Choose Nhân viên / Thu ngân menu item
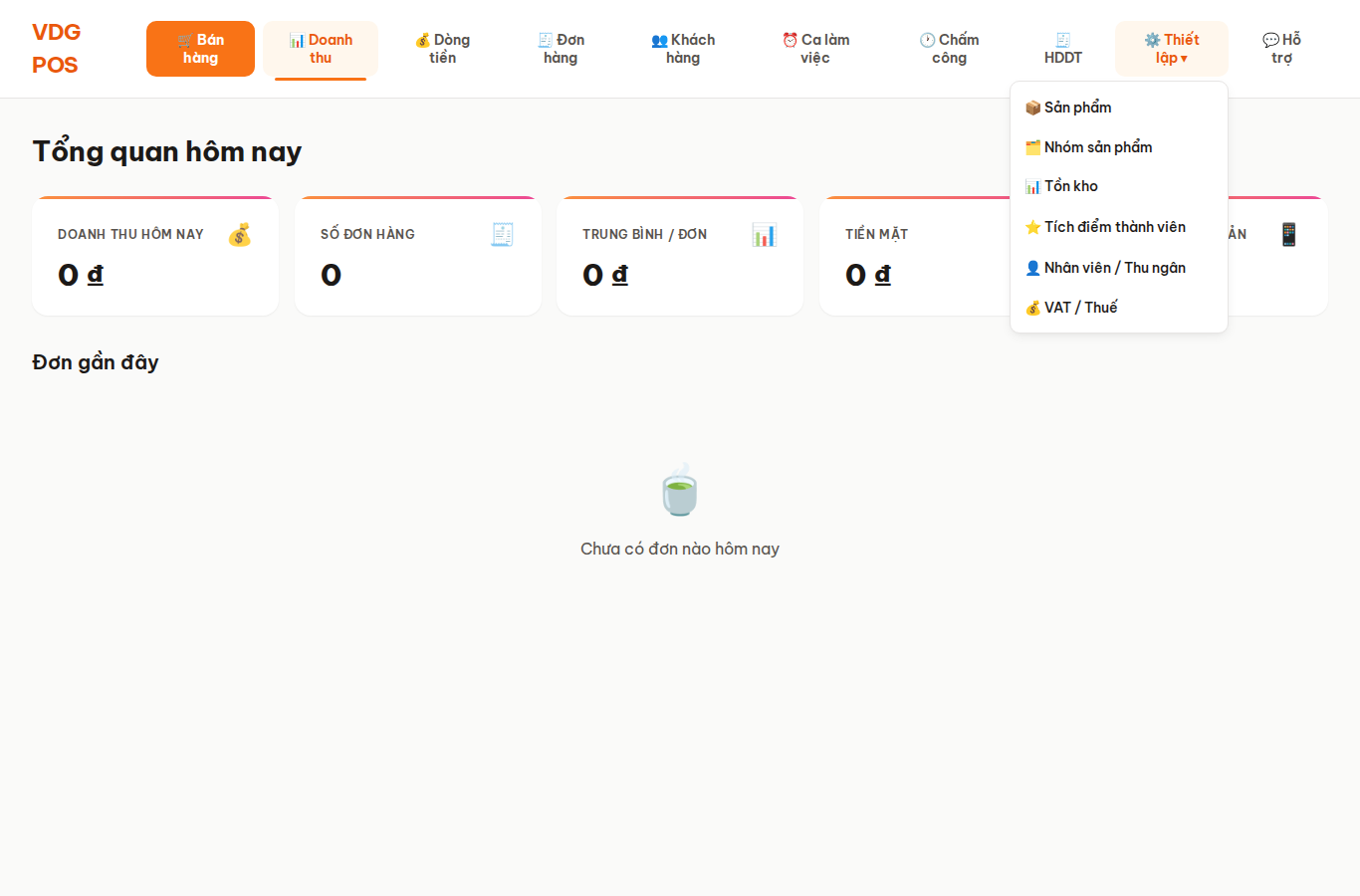This screenshot has height=896, width=1360. (1119, 268)
